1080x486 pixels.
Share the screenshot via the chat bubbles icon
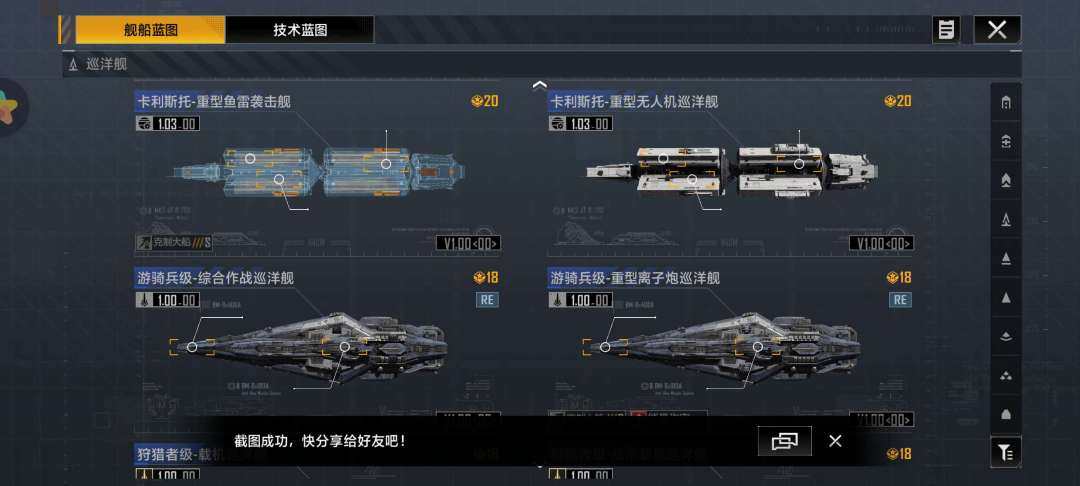pos(785,441)
